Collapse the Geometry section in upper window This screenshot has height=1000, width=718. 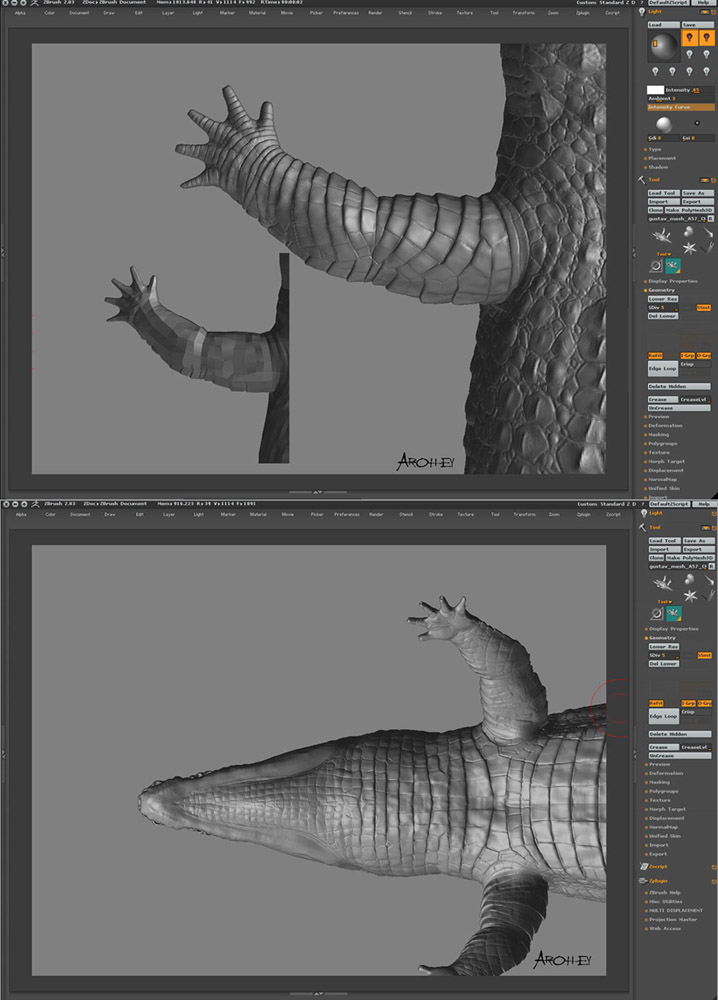click(661, 290)
